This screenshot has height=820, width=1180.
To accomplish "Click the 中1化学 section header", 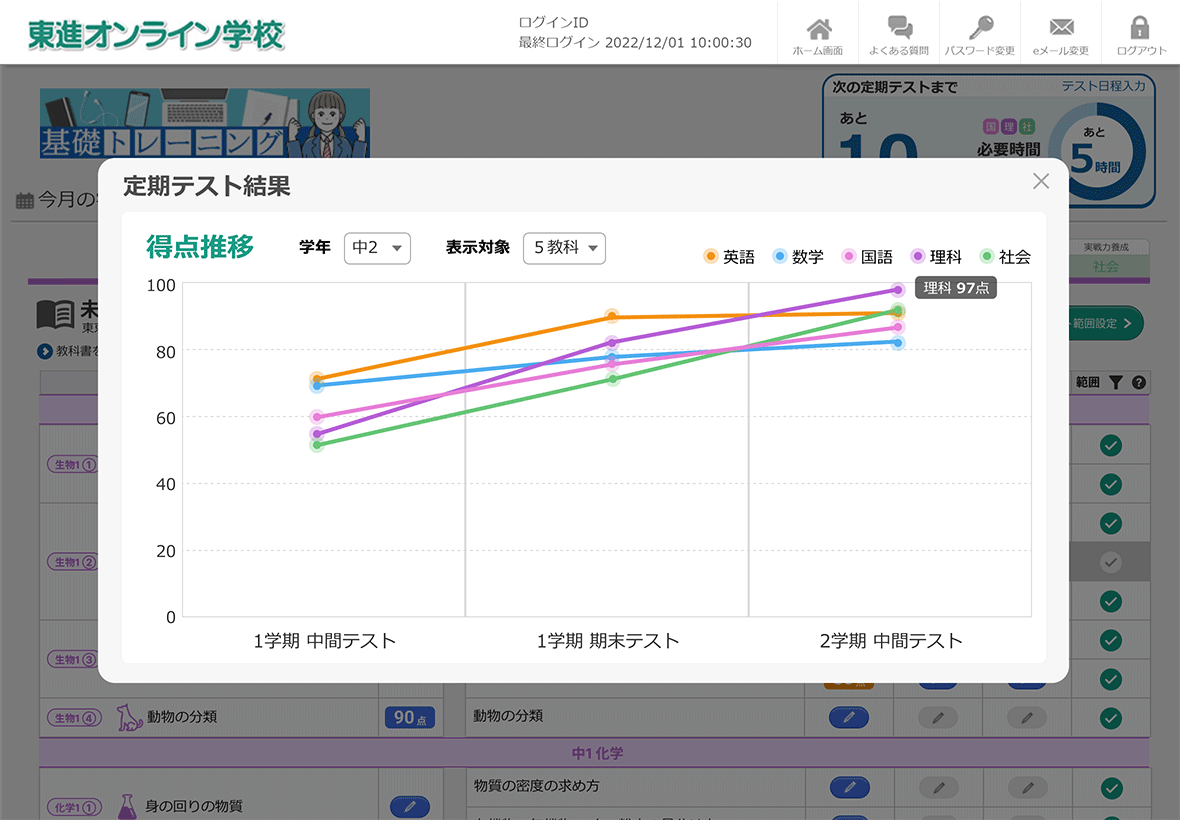I will click(x=595, y=753).
